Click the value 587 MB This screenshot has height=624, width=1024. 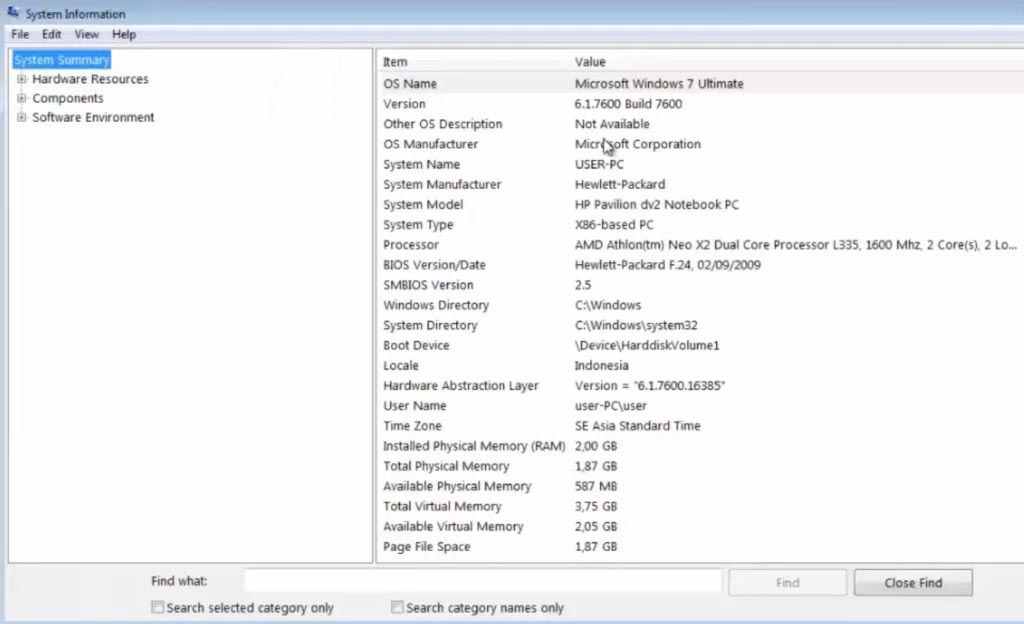coord(596,486)
